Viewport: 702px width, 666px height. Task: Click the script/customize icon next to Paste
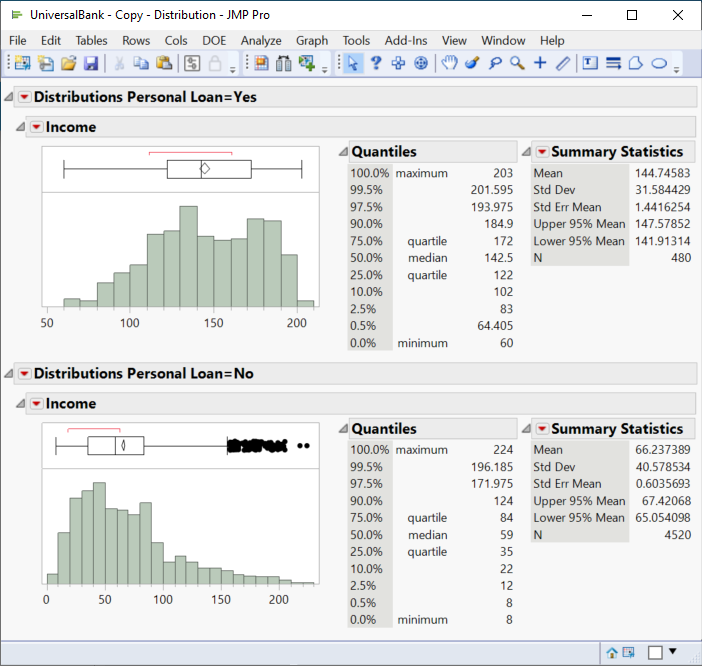(192, 63)
